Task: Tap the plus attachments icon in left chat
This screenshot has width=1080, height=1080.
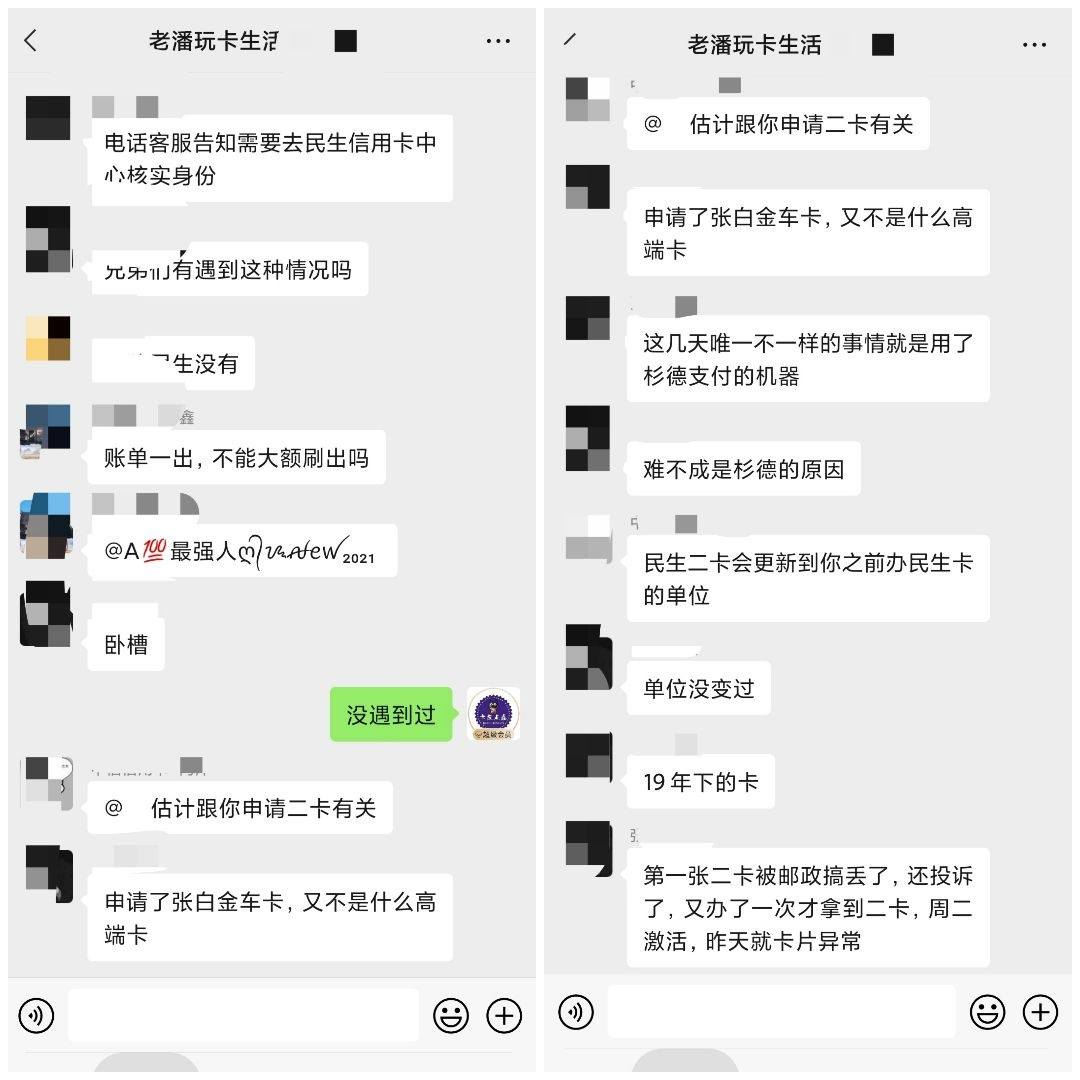Action: [504, 1015]
